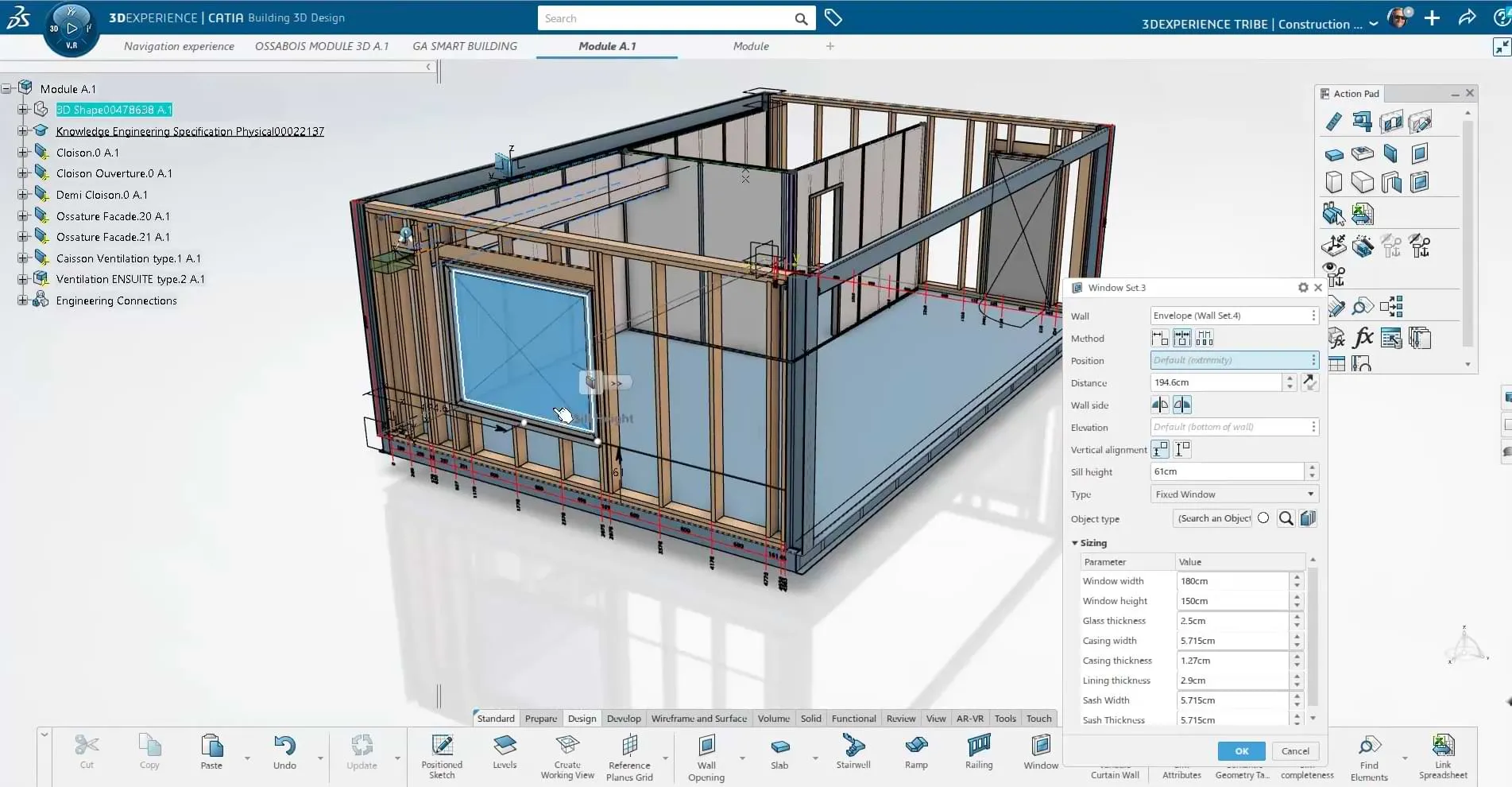Click the share arrow icon in top bar
Viewport: 1512px width, 787px height.
tap(1467, 17)
